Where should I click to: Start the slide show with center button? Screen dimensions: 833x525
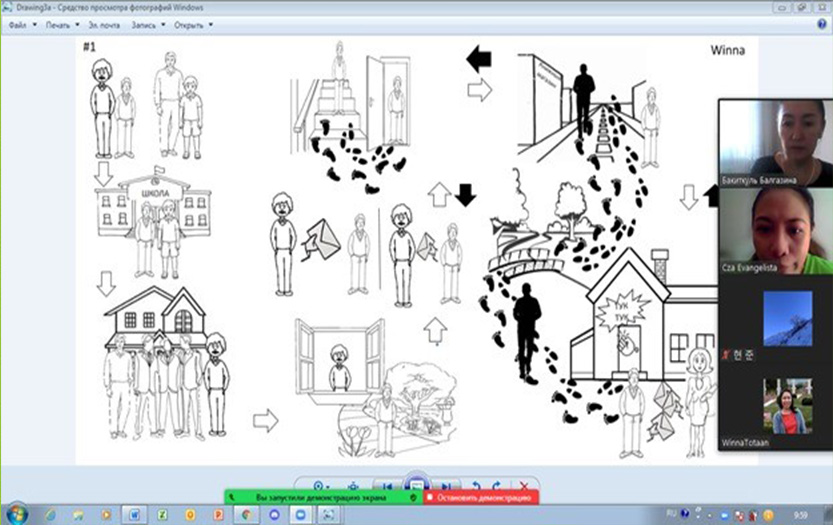click(x=417, y=485)
